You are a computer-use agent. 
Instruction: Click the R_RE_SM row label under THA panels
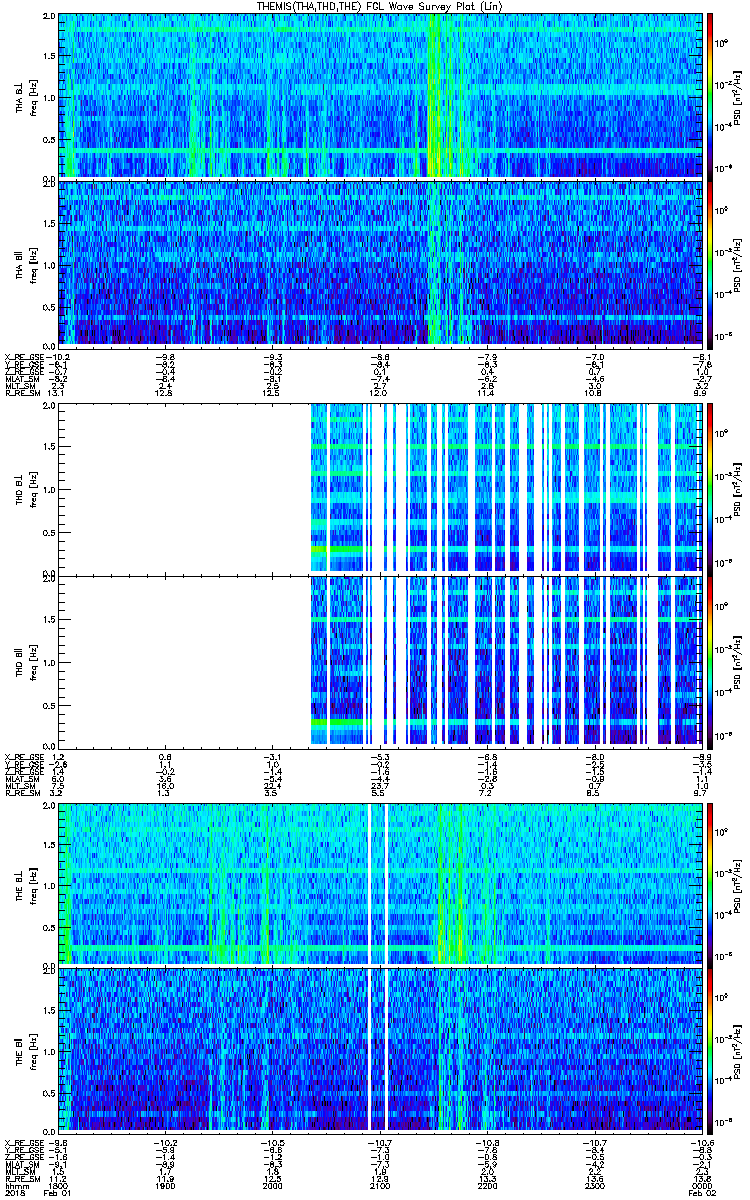pos(22,393)
